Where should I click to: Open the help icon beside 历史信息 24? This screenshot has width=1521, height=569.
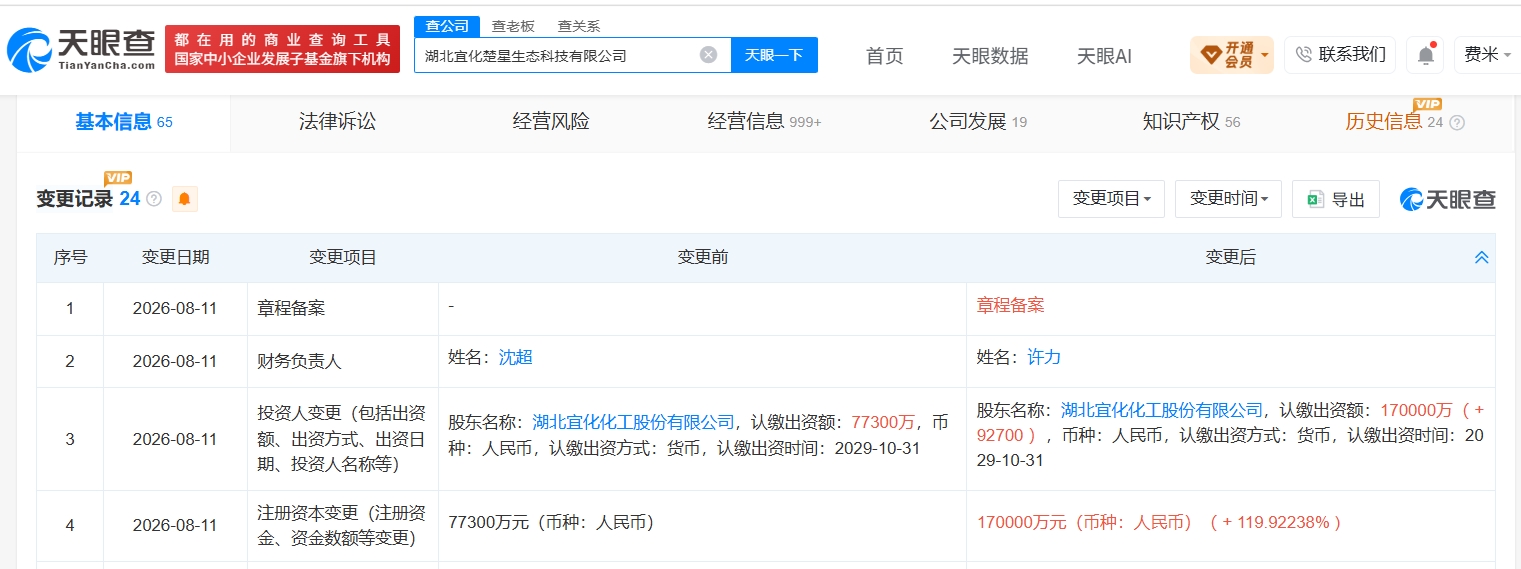1457,122
